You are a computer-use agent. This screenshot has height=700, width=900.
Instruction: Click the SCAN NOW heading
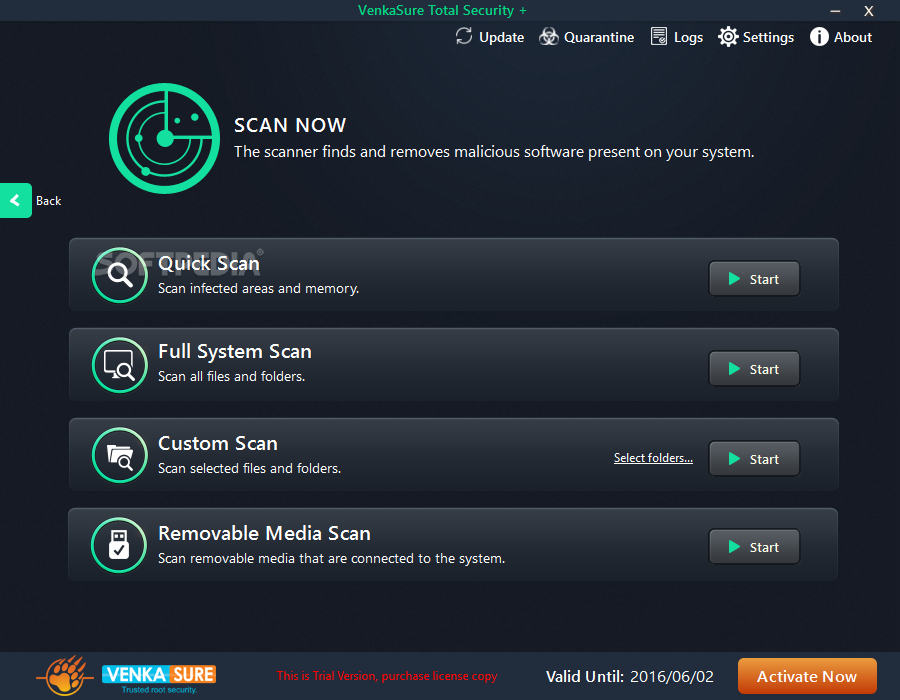point(290,125)
